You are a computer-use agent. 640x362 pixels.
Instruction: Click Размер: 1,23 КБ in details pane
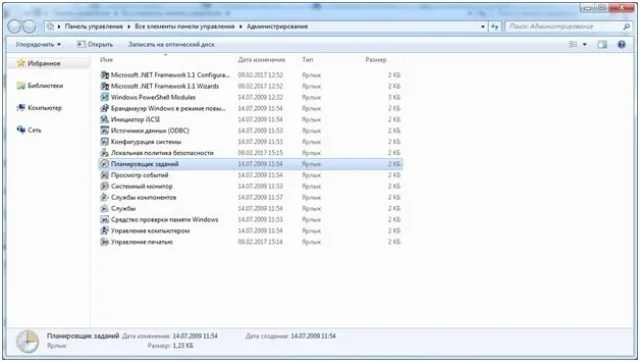(x=170, y=346)
